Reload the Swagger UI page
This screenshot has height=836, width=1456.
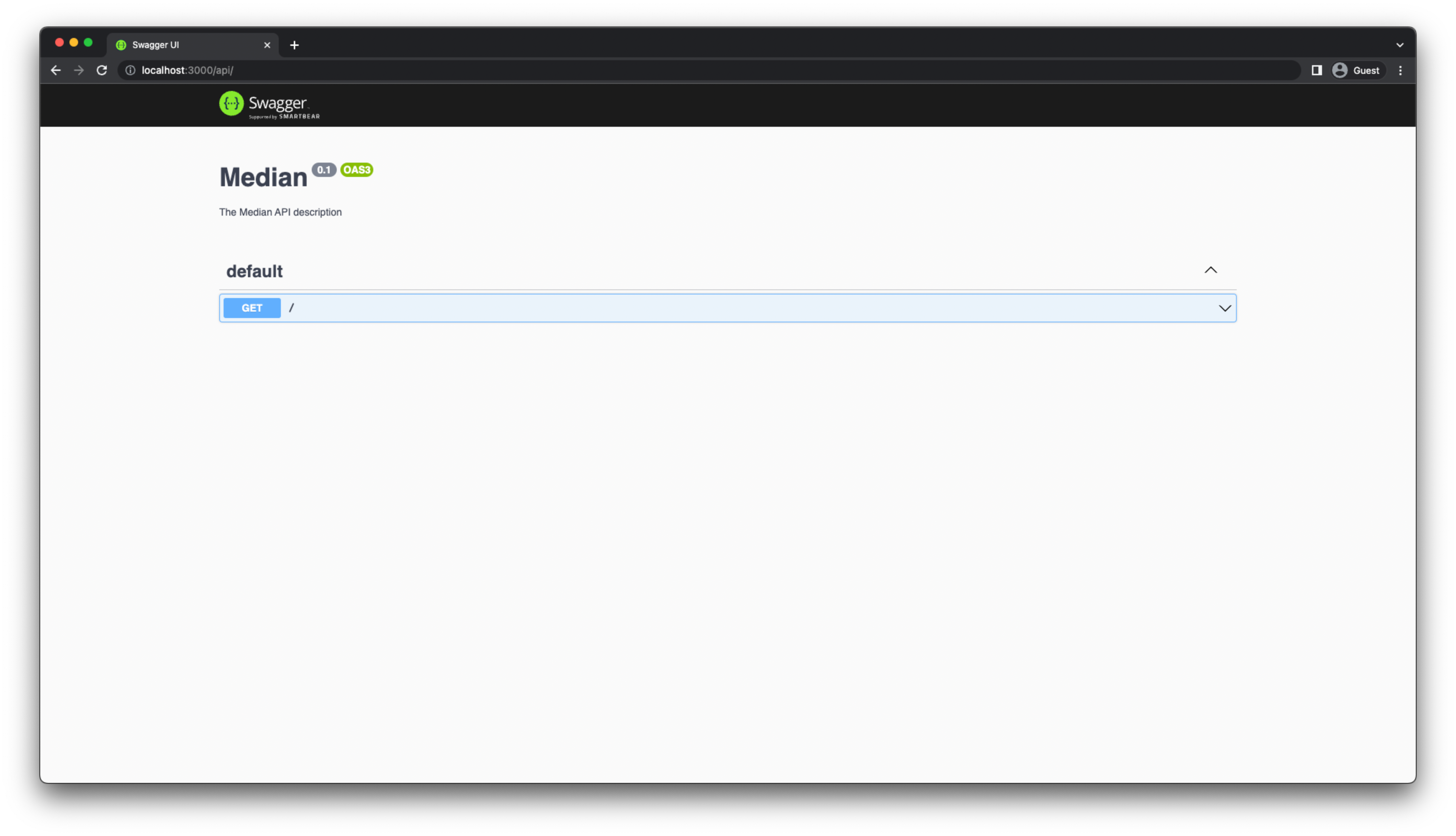tap(102, 70)
